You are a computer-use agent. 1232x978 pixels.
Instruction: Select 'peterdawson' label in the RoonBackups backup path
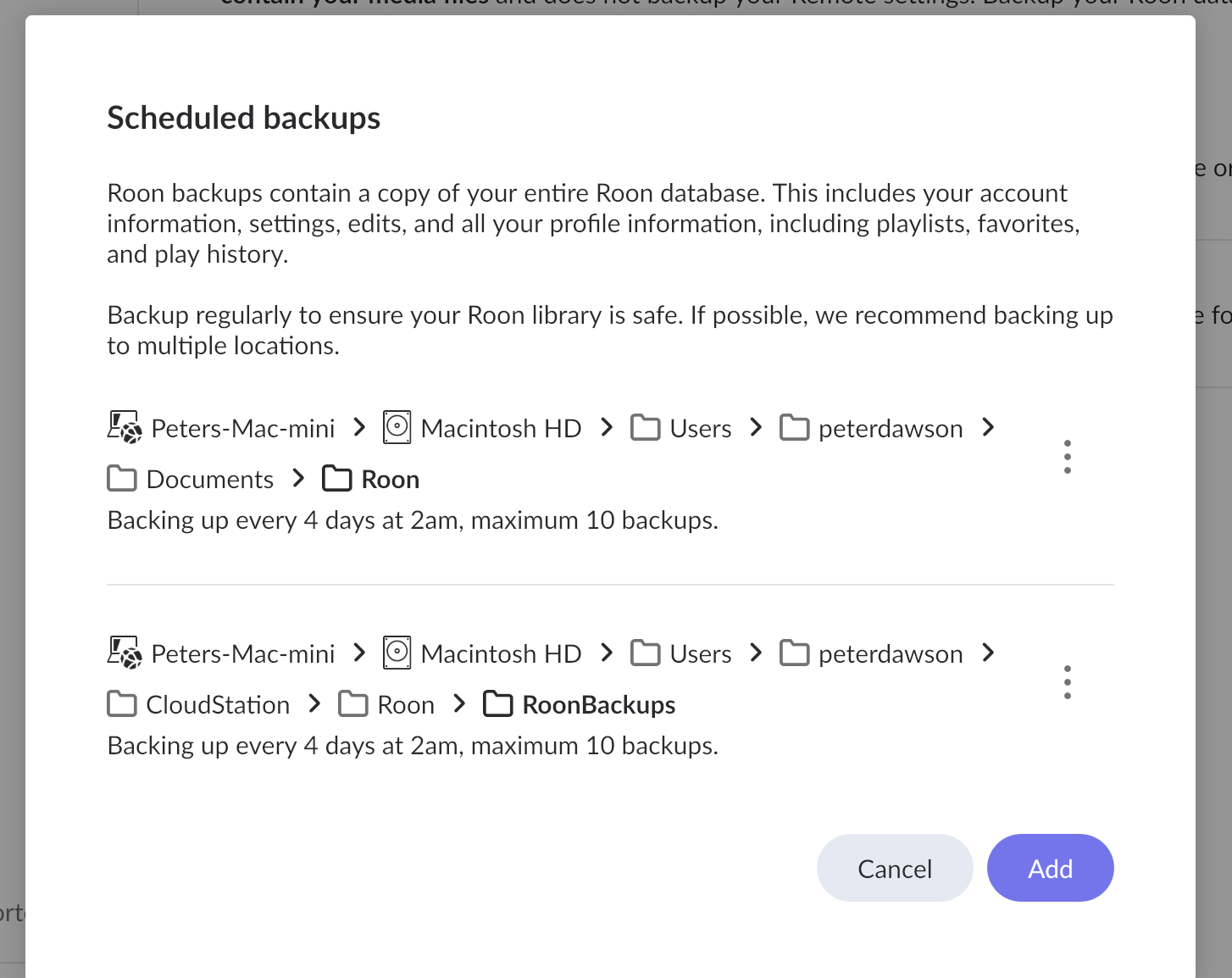pos(891,654)
